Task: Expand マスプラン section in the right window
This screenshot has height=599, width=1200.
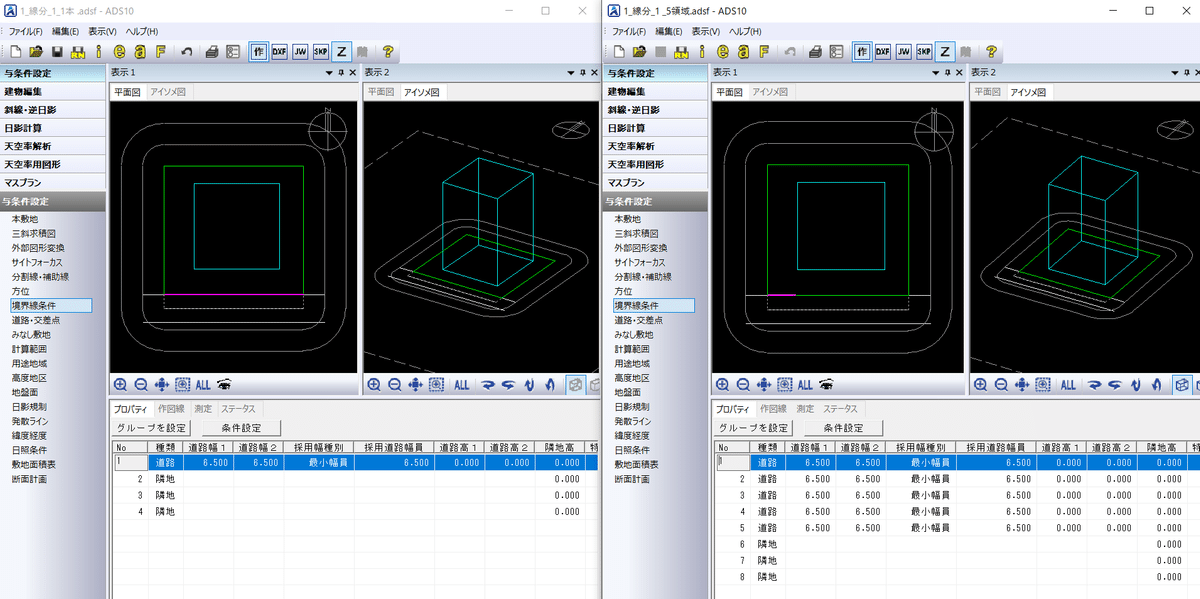Action: click(x=655, y=183)
